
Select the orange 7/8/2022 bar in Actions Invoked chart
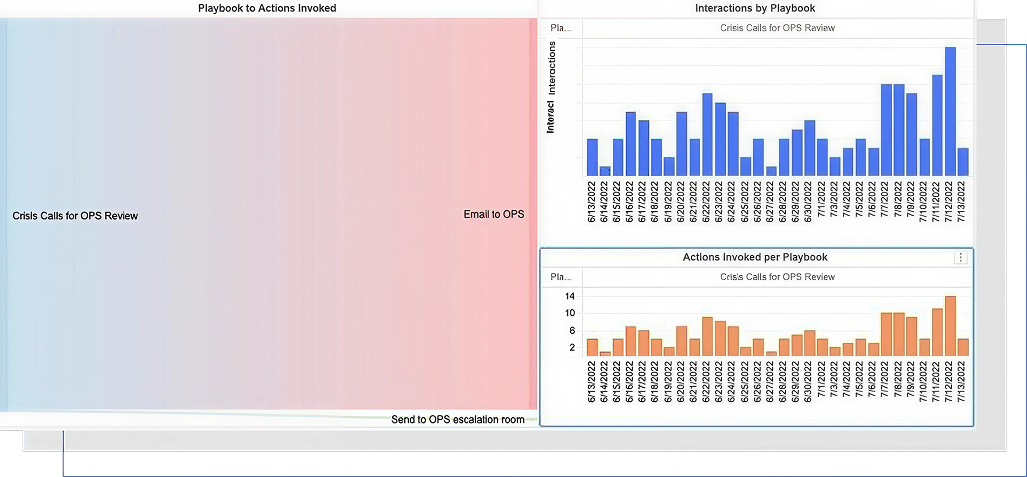[x=899, y=334]
